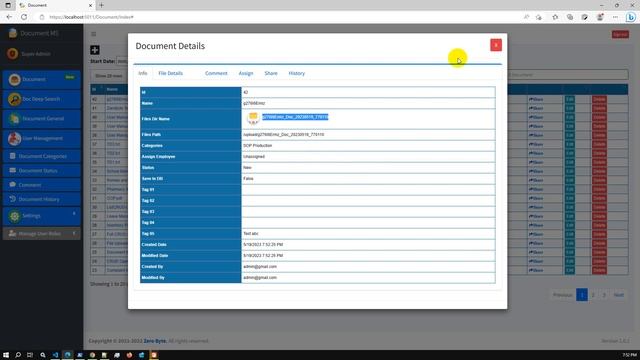This screenshot has height=360, width=640.
Task: Open the Share tab
Action: [271, 73]
